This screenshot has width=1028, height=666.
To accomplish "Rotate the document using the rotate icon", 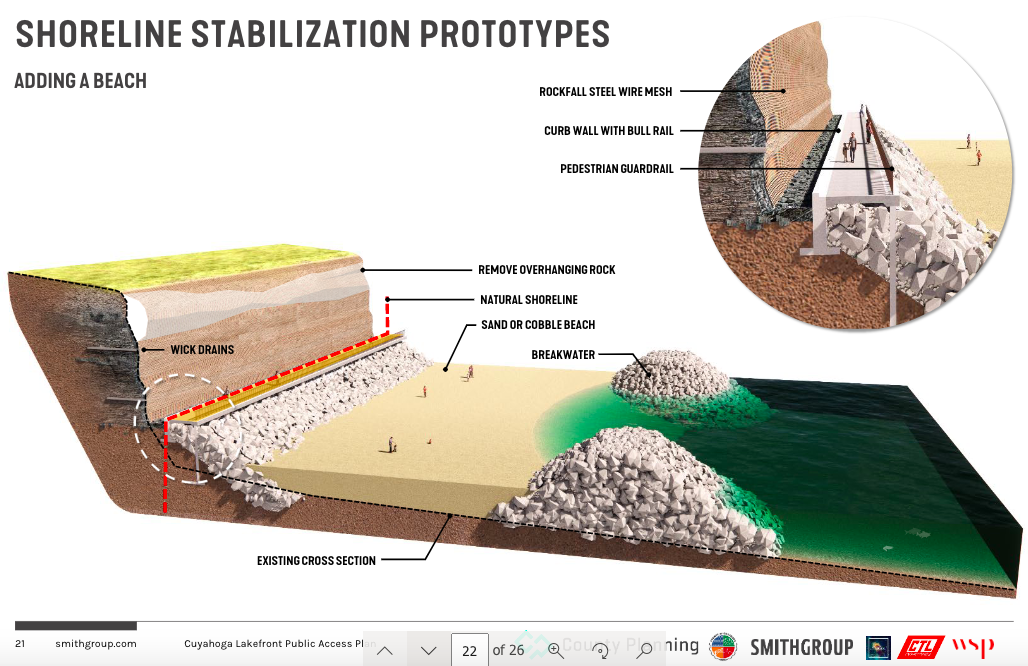I will pos(602,650).
